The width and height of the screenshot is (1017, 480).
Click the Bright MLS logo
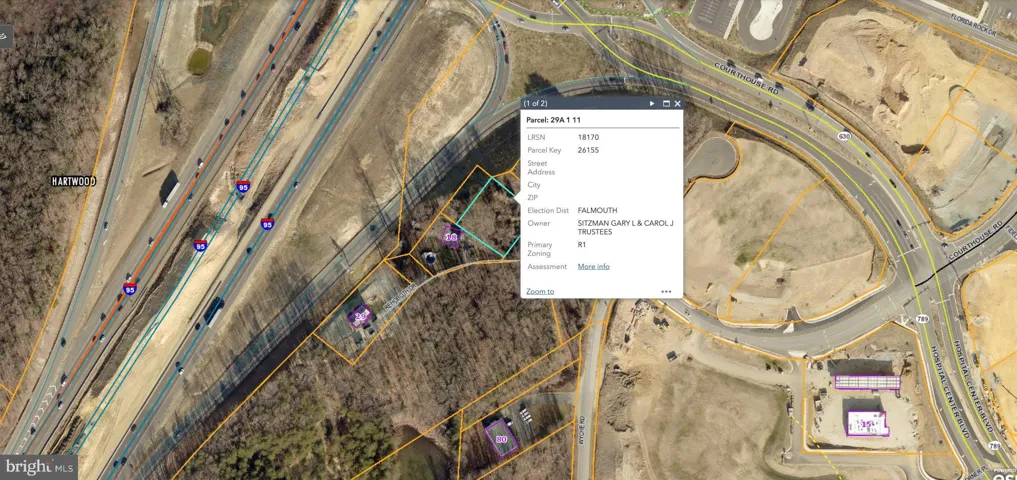[38, 467]
